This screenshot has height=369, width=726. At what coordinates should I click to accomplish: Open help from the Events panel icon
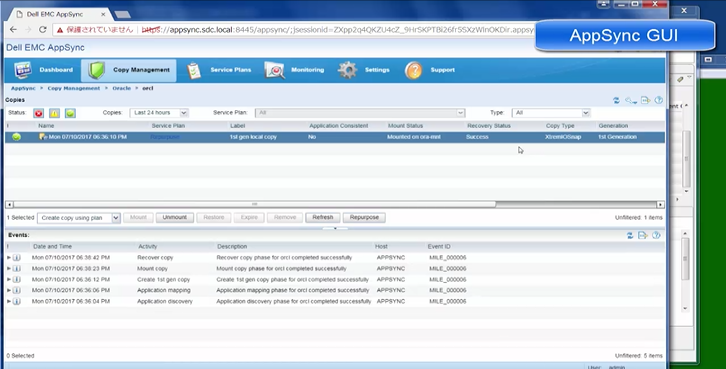point(656,236)
